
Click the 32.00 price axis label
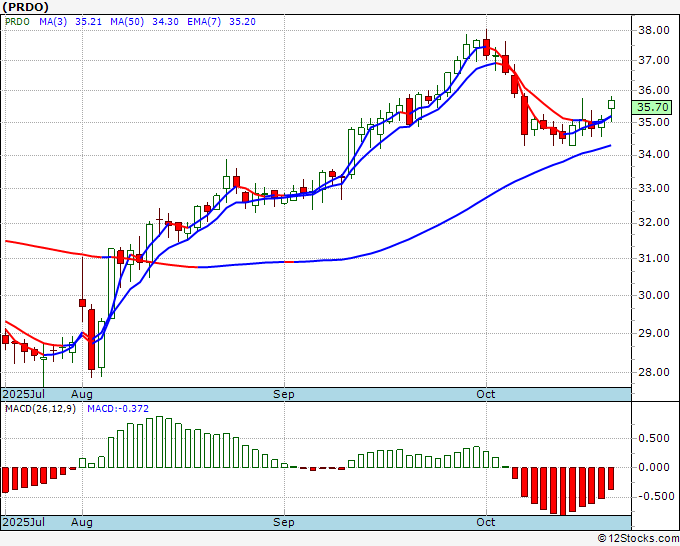pyautogui.click(x=654, y=222)
